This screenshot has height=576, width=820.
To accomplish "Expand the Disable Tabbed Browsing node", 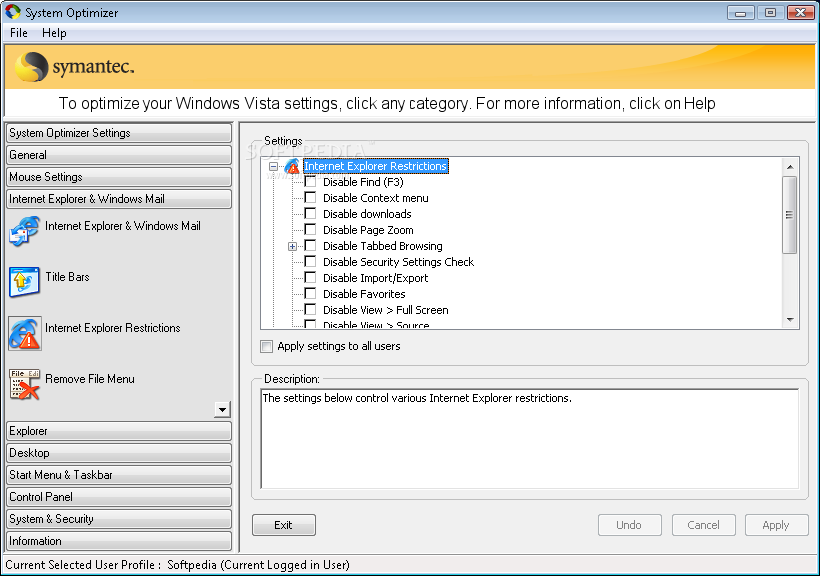I will [x=292, y=246].
